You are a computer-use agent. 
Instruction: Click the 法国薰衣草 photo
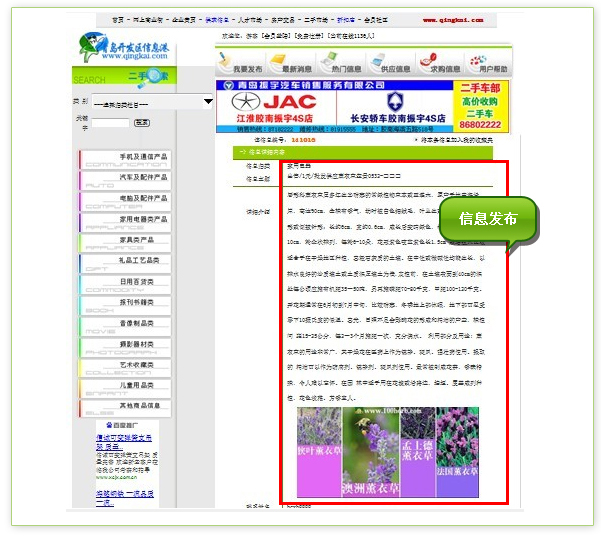tap(458, 452)
